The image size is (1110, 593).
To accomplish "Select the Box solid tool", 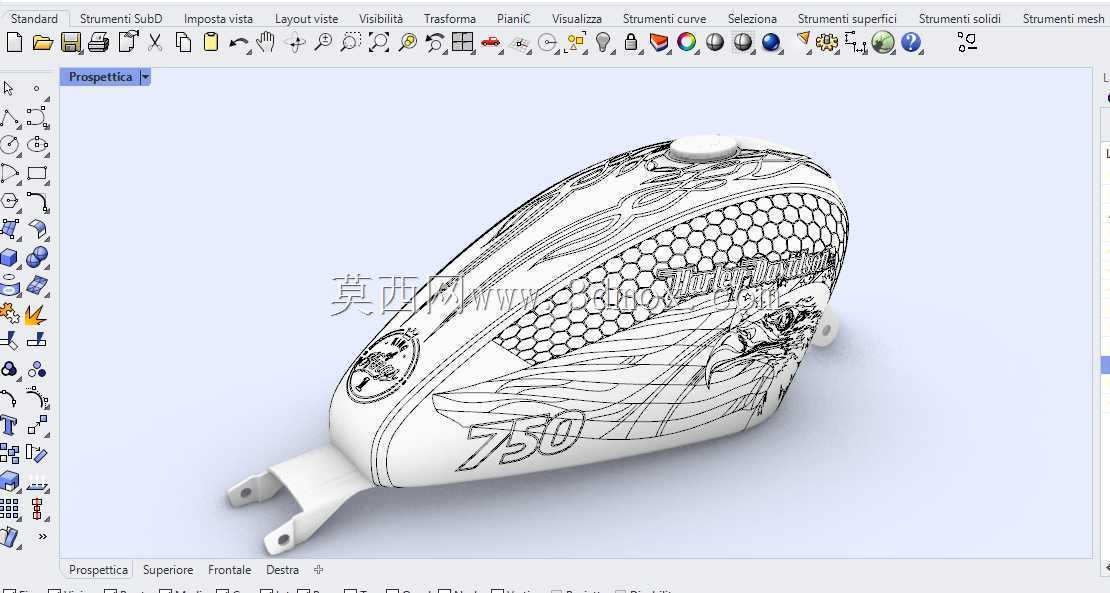I will pos(9,257).
